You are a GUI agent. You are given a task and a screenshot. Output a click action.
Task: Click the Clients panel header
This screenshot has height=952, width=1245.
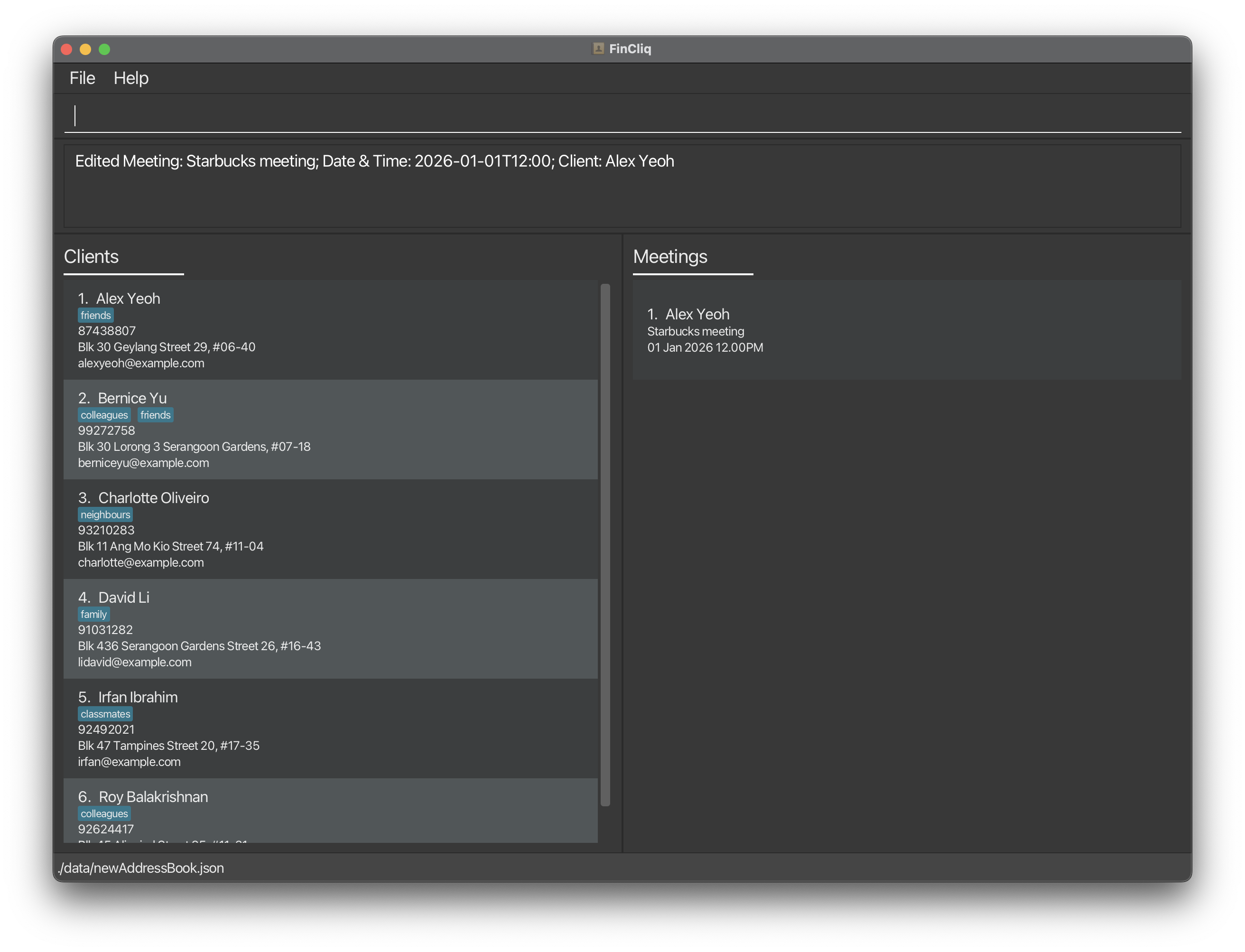pos(91,256)
